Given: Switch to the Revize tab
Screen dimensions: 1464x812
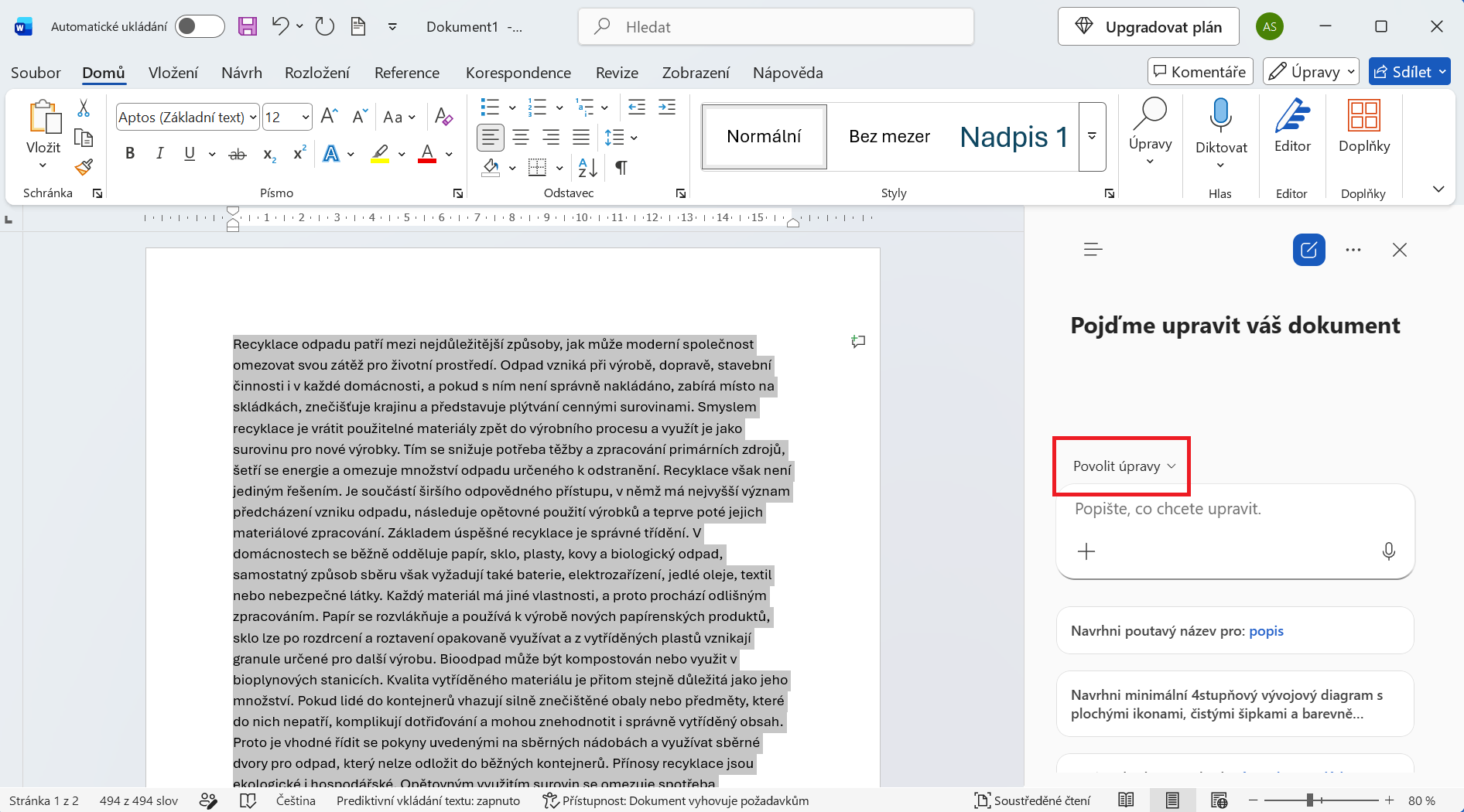Looking at the screenshot, I should [617, 73].
